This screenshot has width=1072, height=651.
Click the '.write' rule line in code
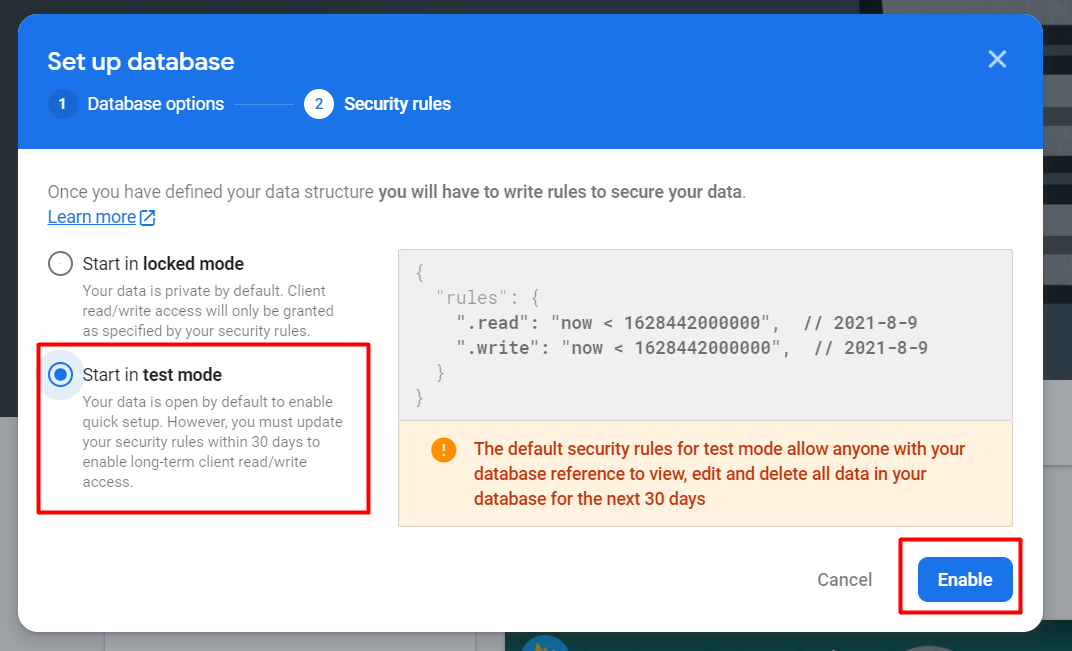pyautogui.click(x=691, y=348)
